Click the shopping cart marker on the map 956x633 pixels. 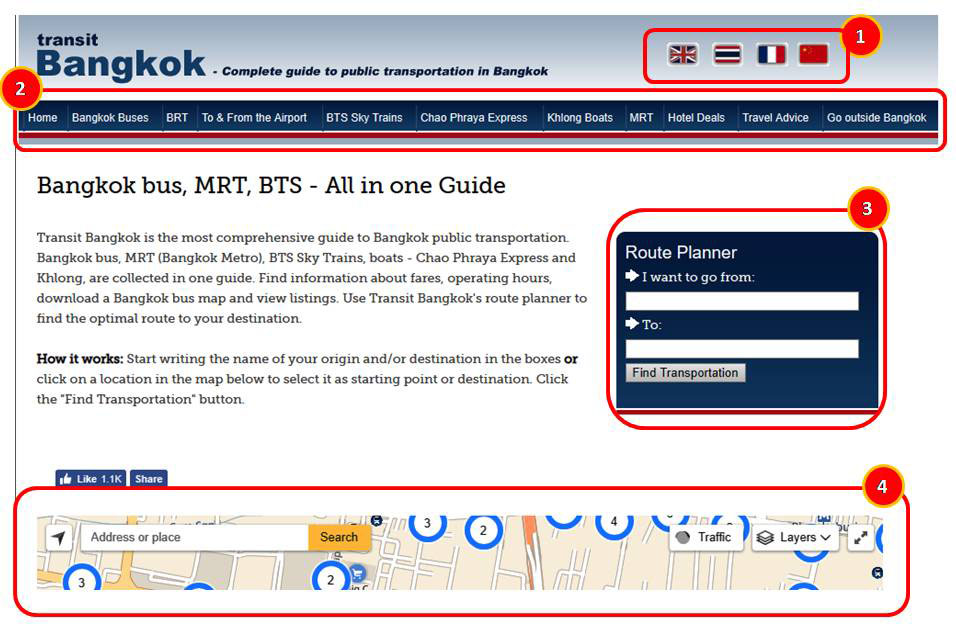[x=358, y=573]
